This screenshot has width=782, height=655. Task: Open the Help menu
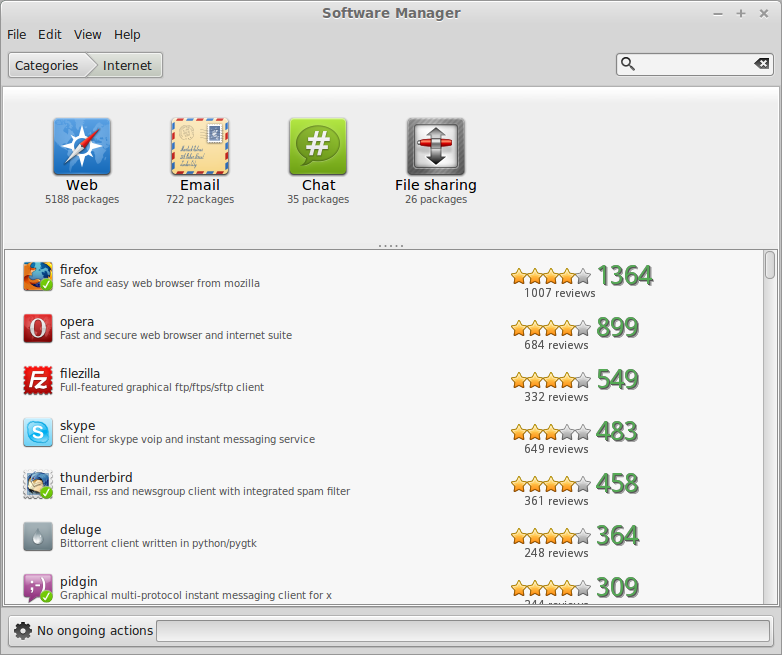tap(127, 34)
